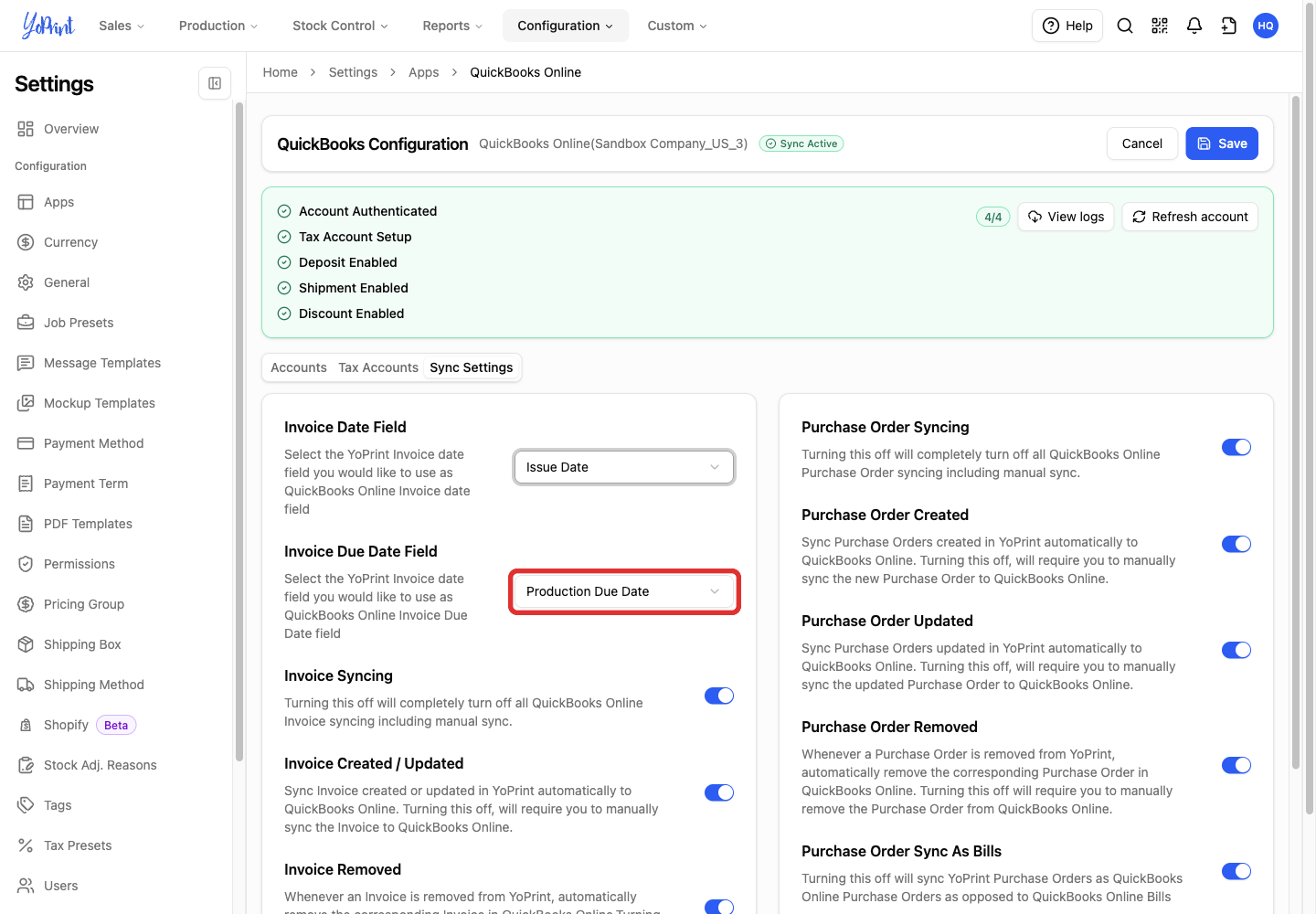Click the Mockup Templates image icon
This screenshot has height=914, width=1316.
coord(26,403)
